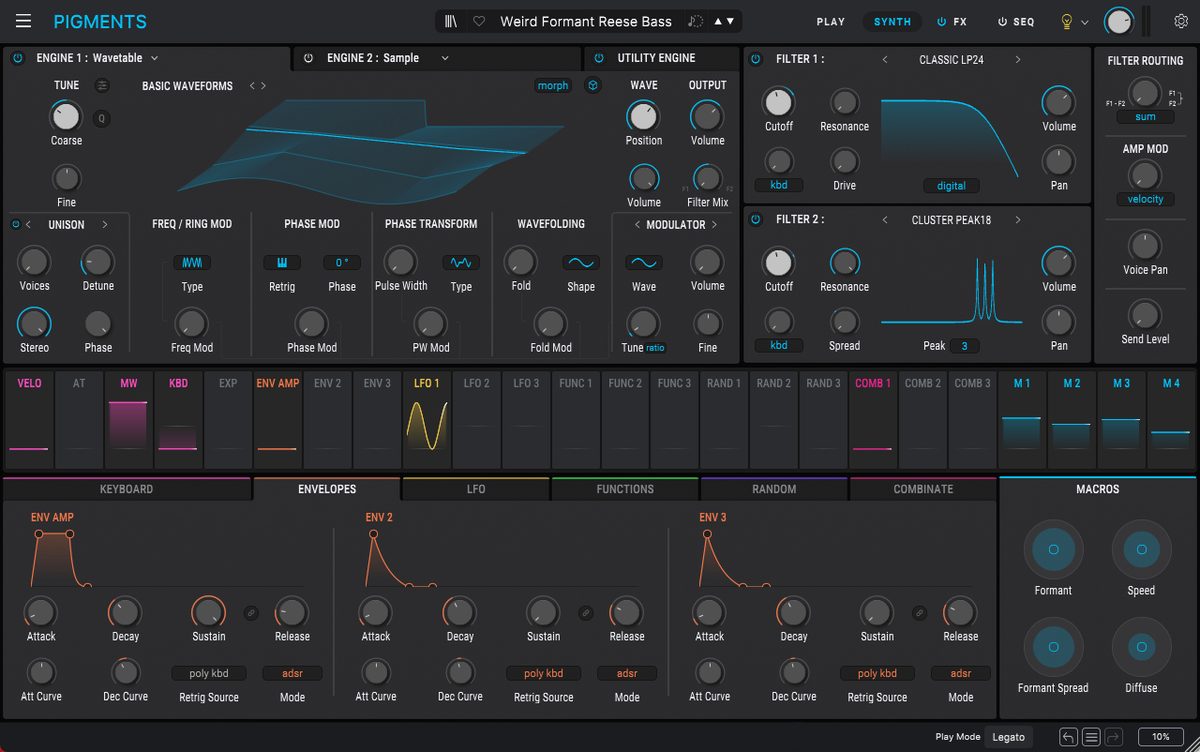Toggle the morph button in wavetable
The image size is (1200, 752).
553,86
